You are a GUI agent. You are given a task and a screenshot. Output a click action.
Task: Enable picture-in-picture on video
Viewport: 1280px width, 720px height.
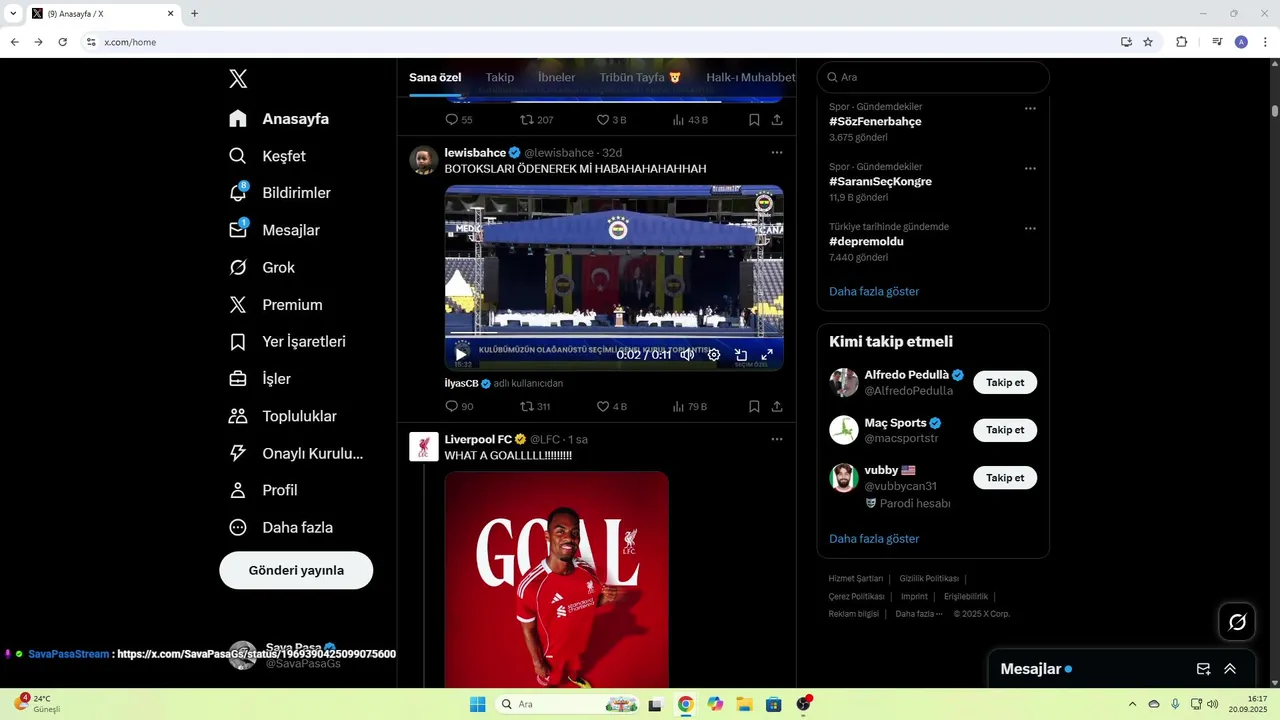click(741, 354)
